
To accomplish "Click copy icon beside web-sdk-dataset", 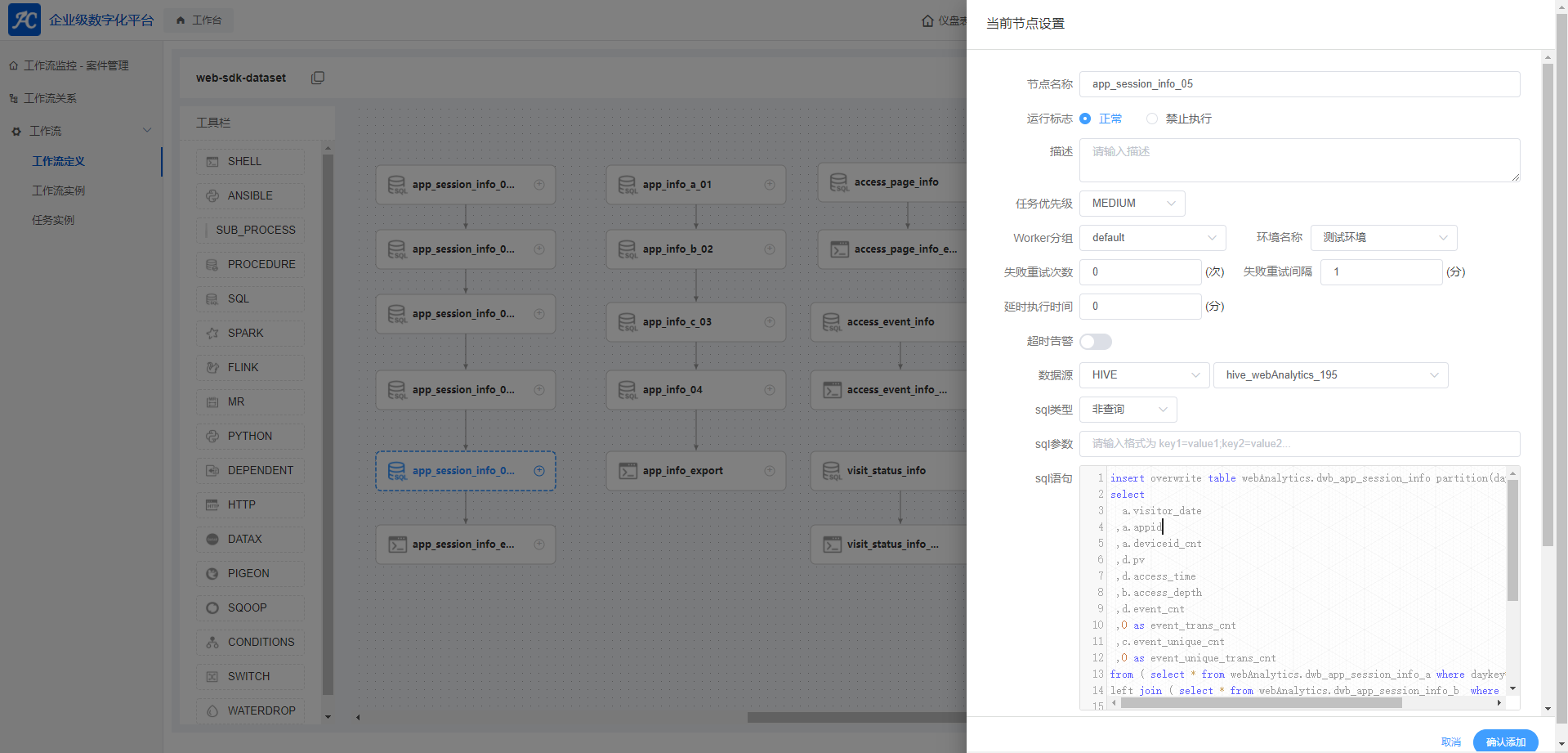I will point(318,78).
